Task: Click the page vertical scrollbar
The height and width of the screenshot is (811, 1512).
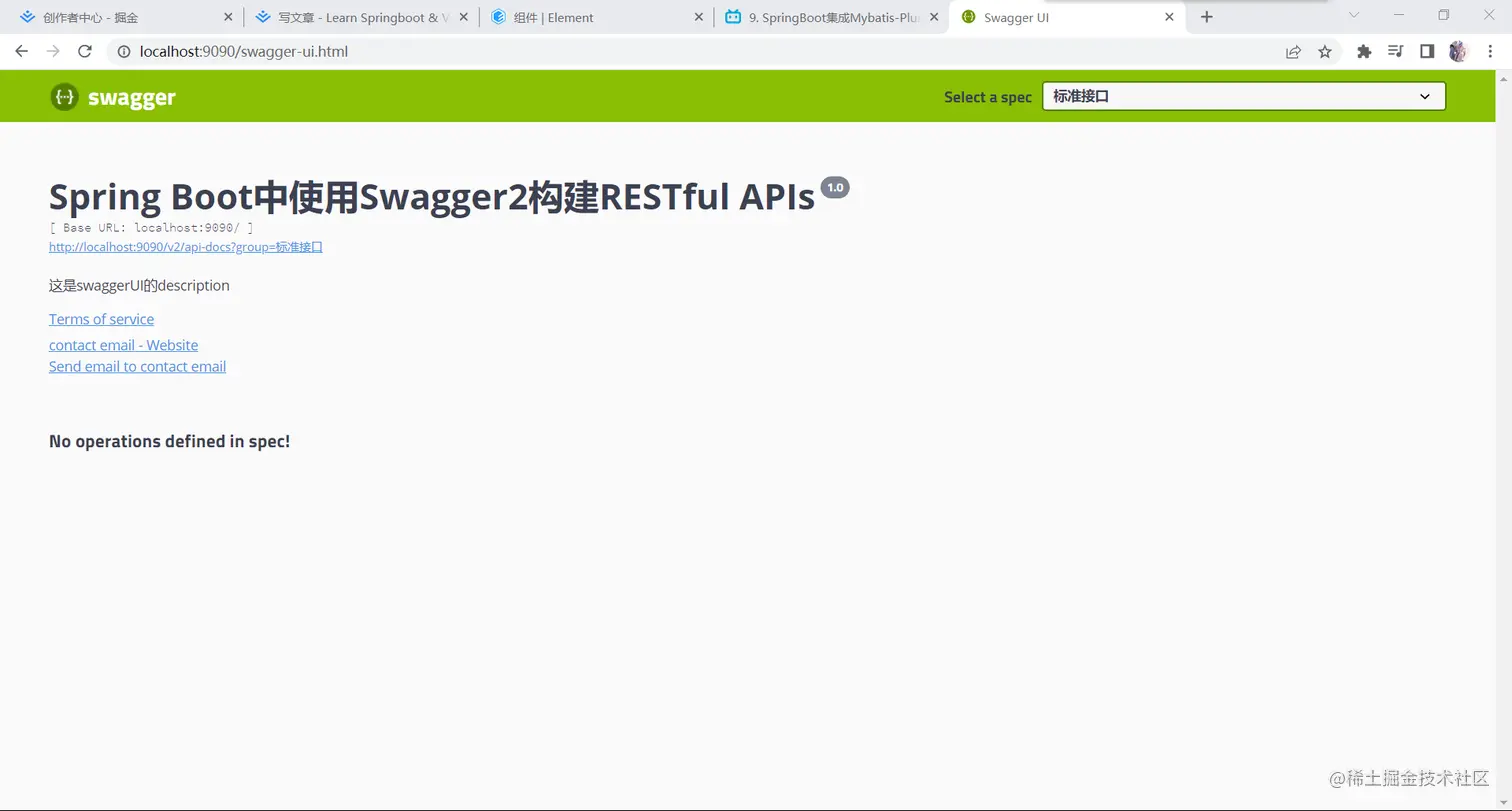Action: coord(1504,440)
